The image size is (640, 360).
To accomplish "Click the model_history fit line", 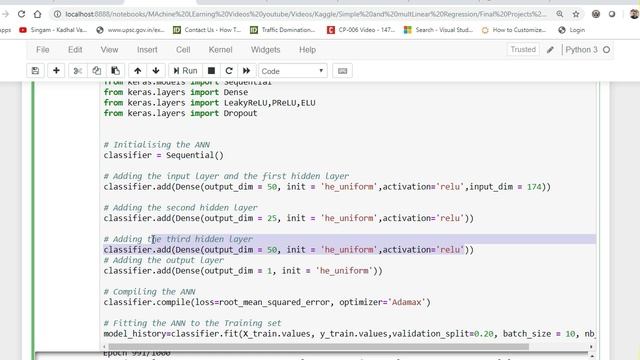I will coord(349,333).
